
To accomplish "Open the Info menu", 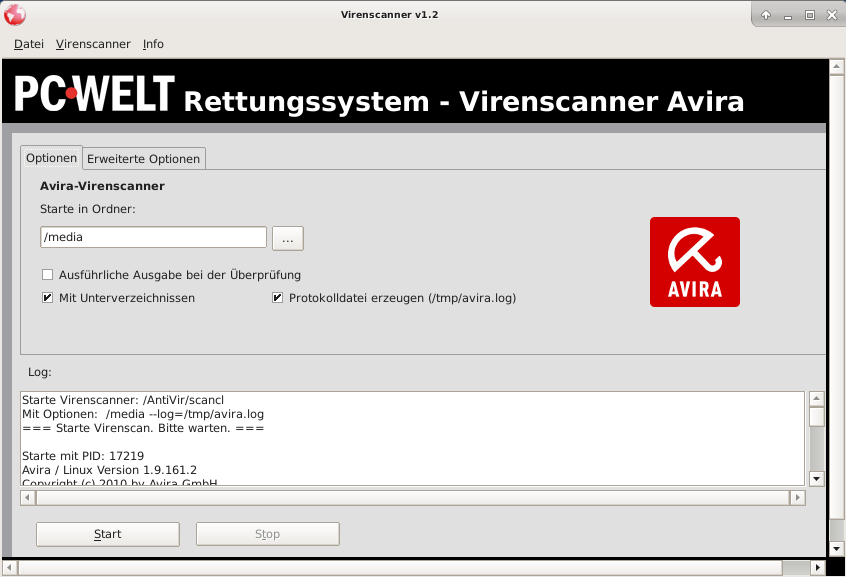I will point(153,44).
